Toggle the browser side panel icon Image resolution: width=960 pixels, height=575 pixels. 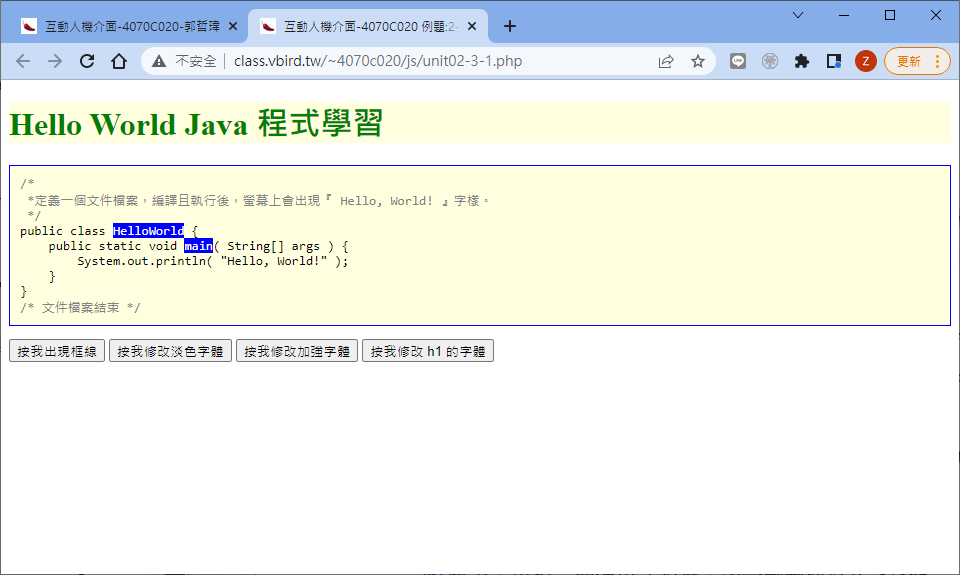pos(833,61)
